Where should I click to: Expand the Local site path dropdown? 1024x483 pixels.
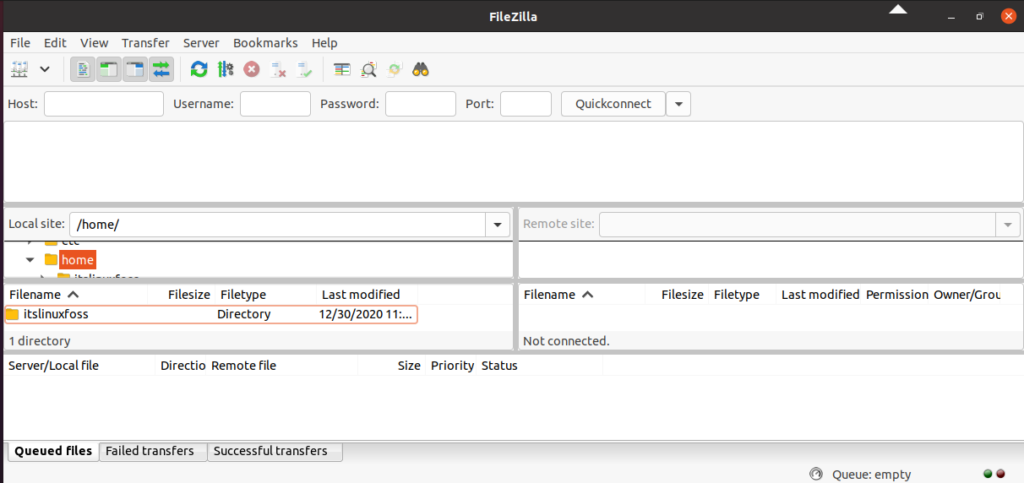tap(498, 225)
